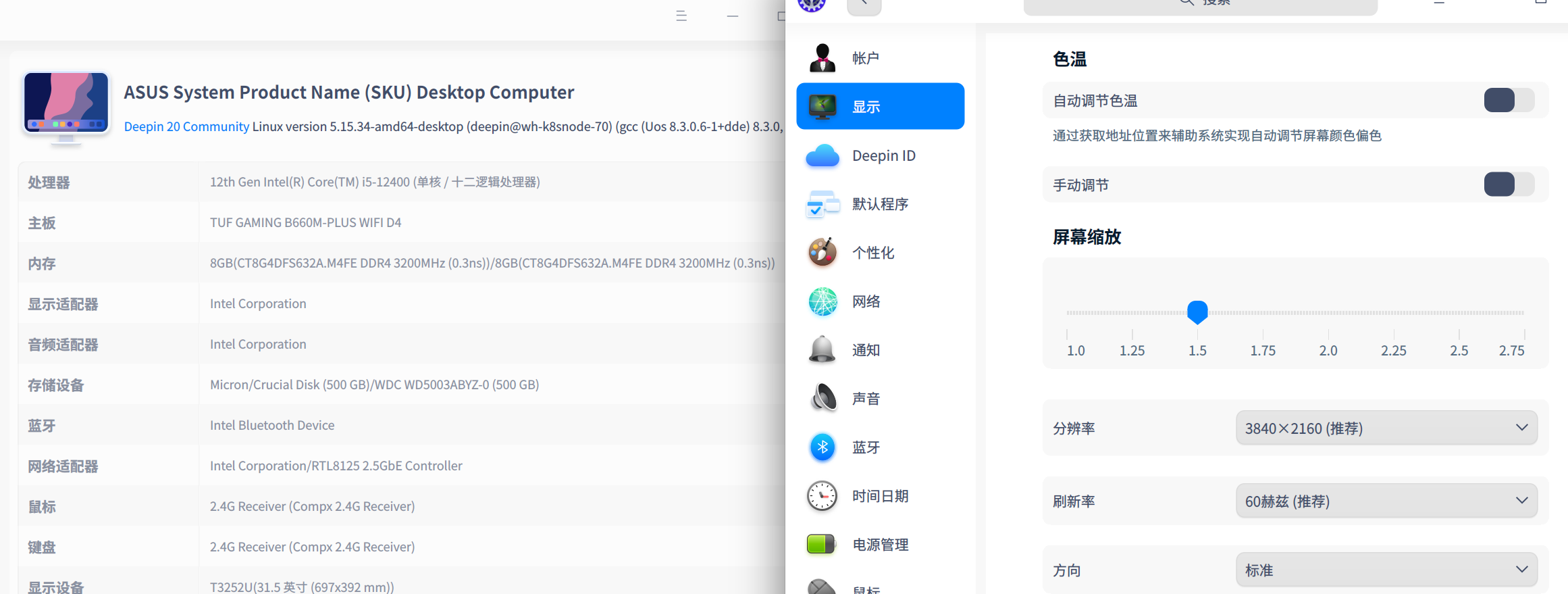This screenshot has width=1568, height=594.
Task: Select 通知 menu label
Action: [x=866, y=350]
